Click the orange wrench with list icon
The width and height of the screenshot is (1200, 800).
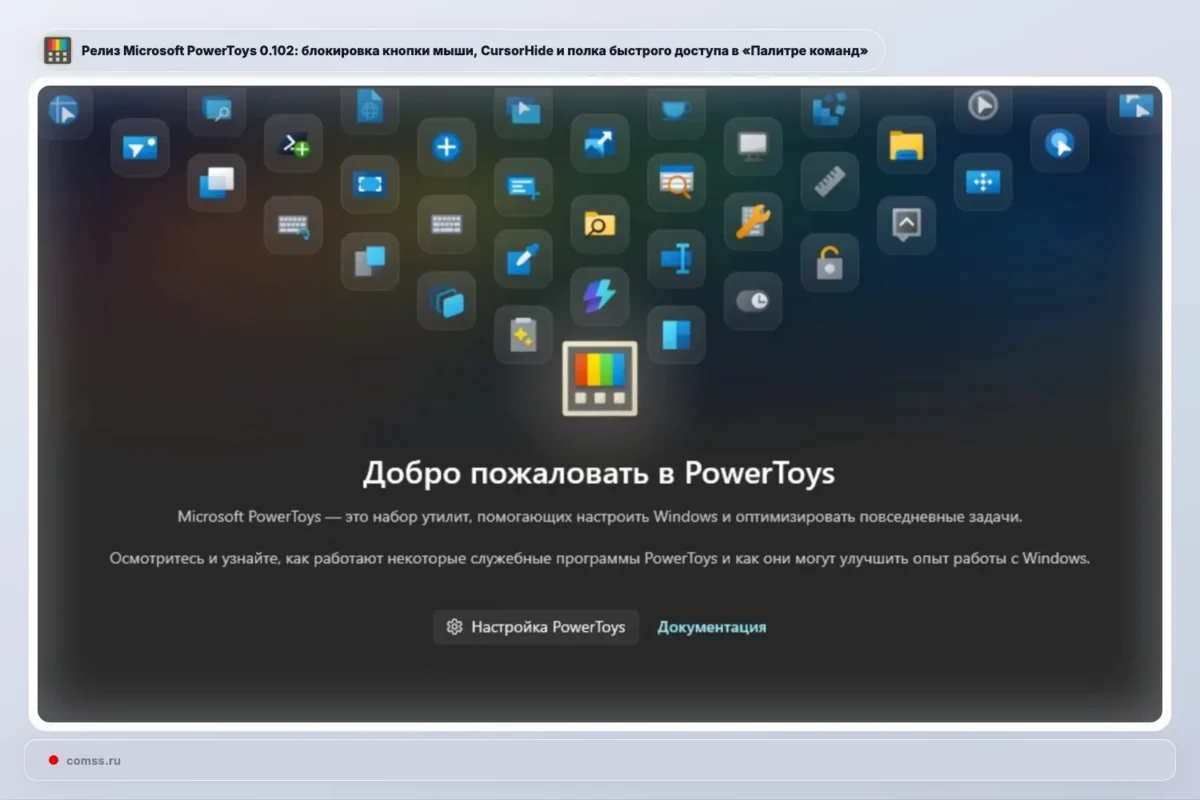[753, 222]
